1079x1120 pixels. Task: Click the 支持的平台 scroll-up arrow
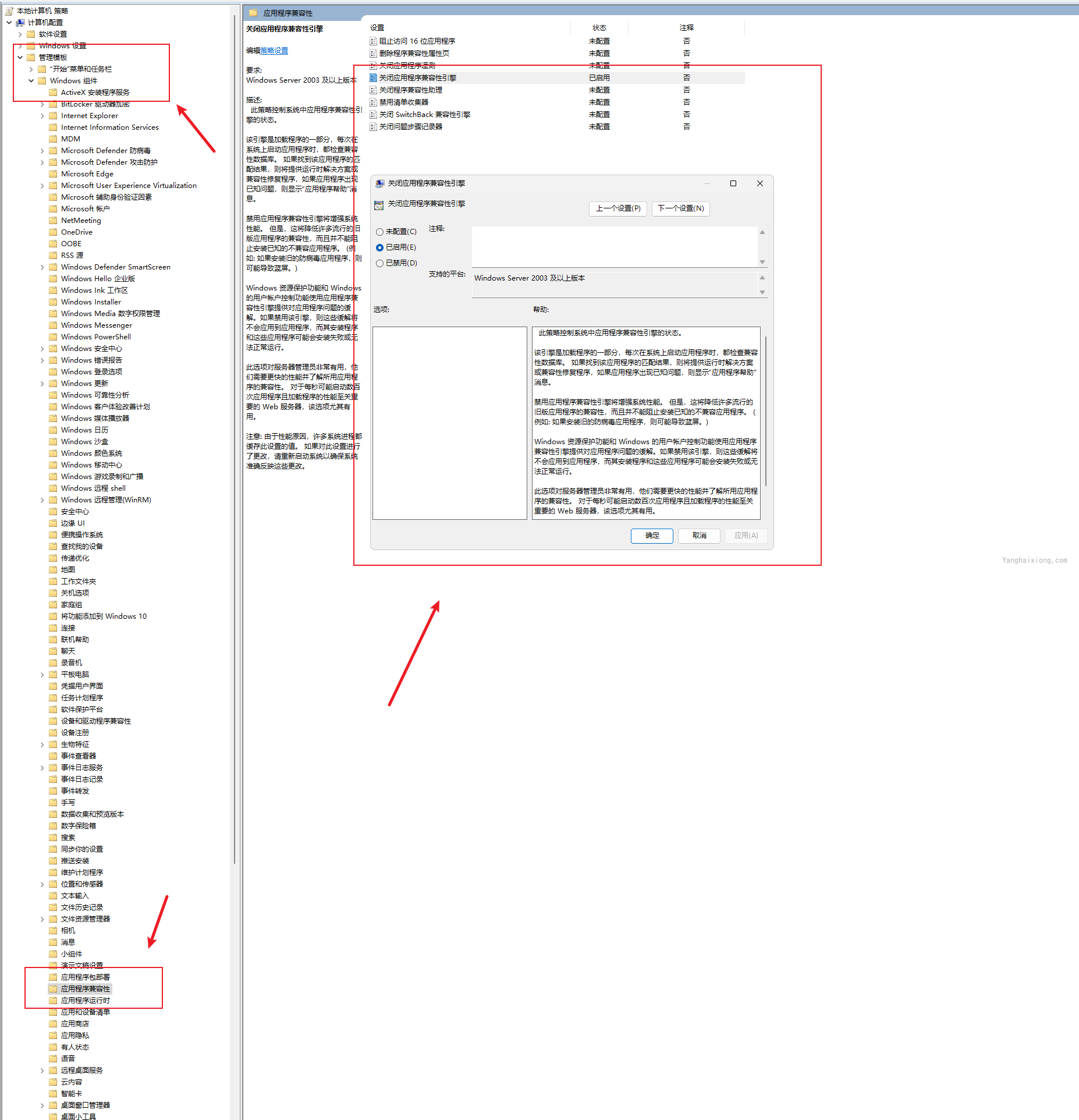(x=762, y=277)
